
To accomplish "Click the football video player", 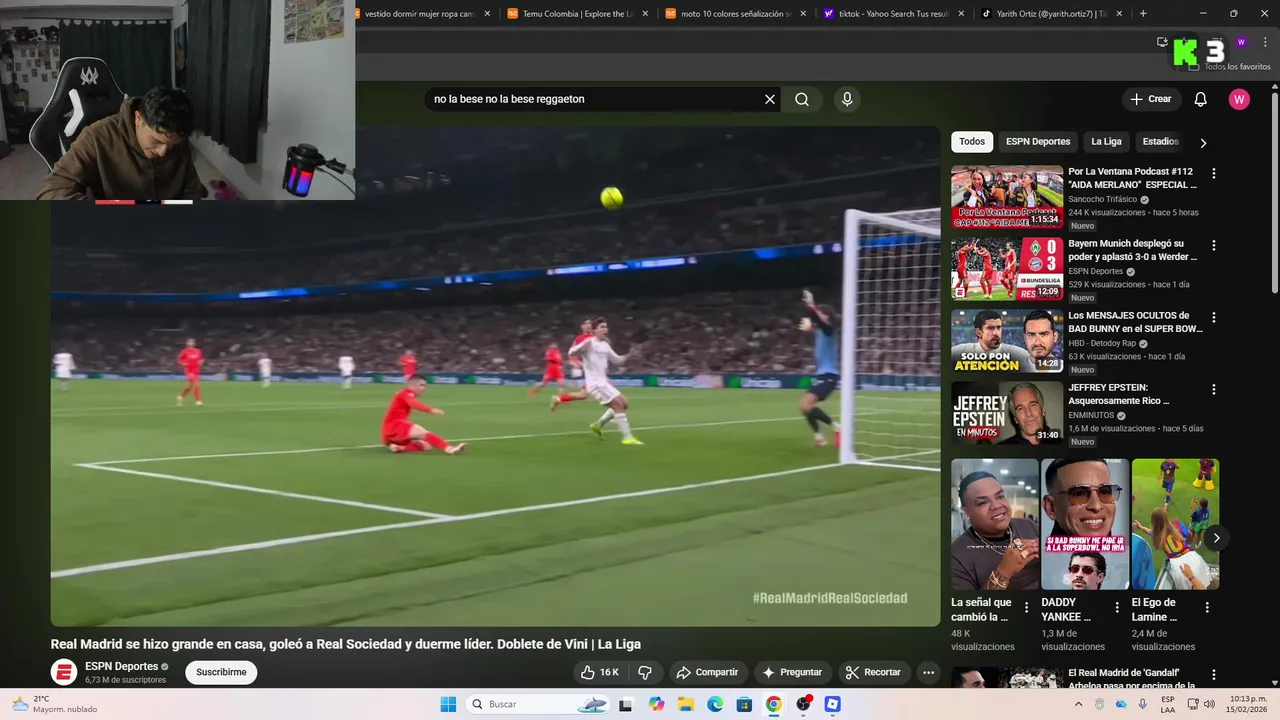I will 495,376.
